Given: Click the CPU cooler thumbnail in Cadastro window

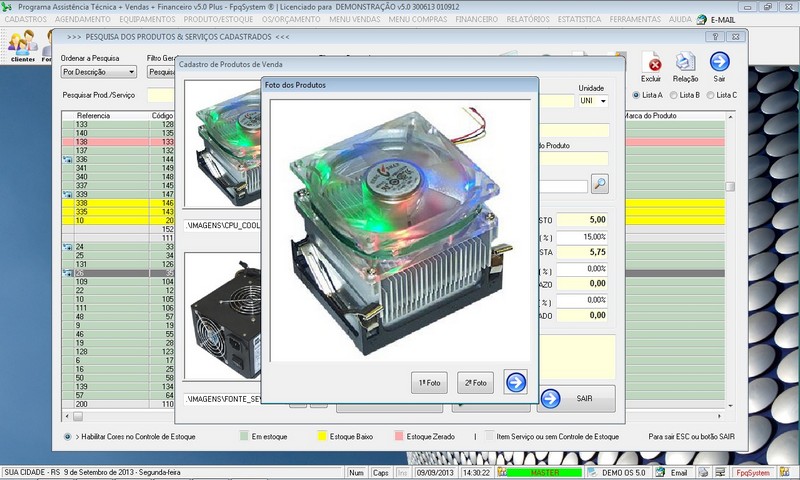Looking at the screenshot, I should (222, 143).
